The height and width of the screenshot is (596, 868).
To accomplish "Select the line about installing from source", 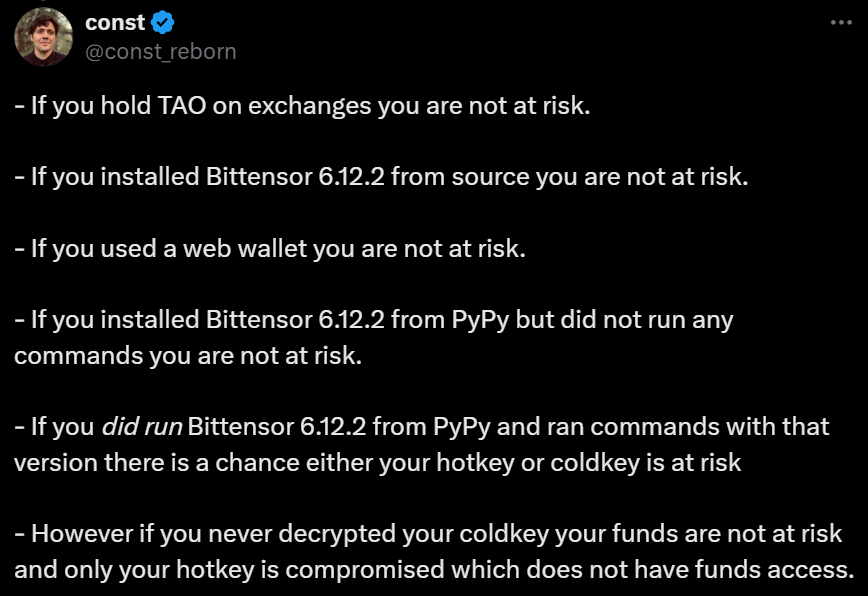I will pos(381,177).
